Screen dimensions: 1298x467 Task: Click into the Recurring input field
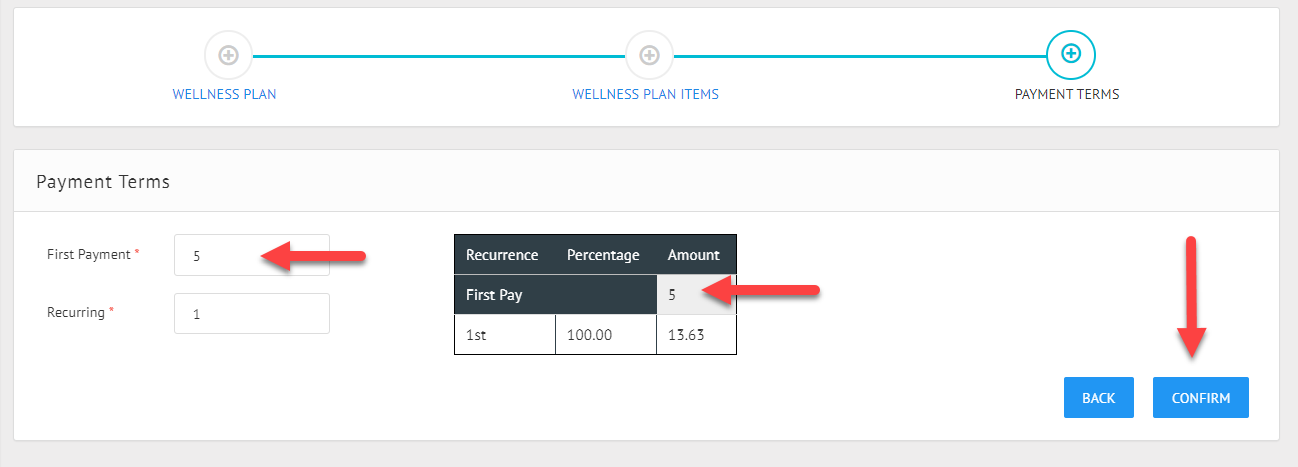point(251,313)
